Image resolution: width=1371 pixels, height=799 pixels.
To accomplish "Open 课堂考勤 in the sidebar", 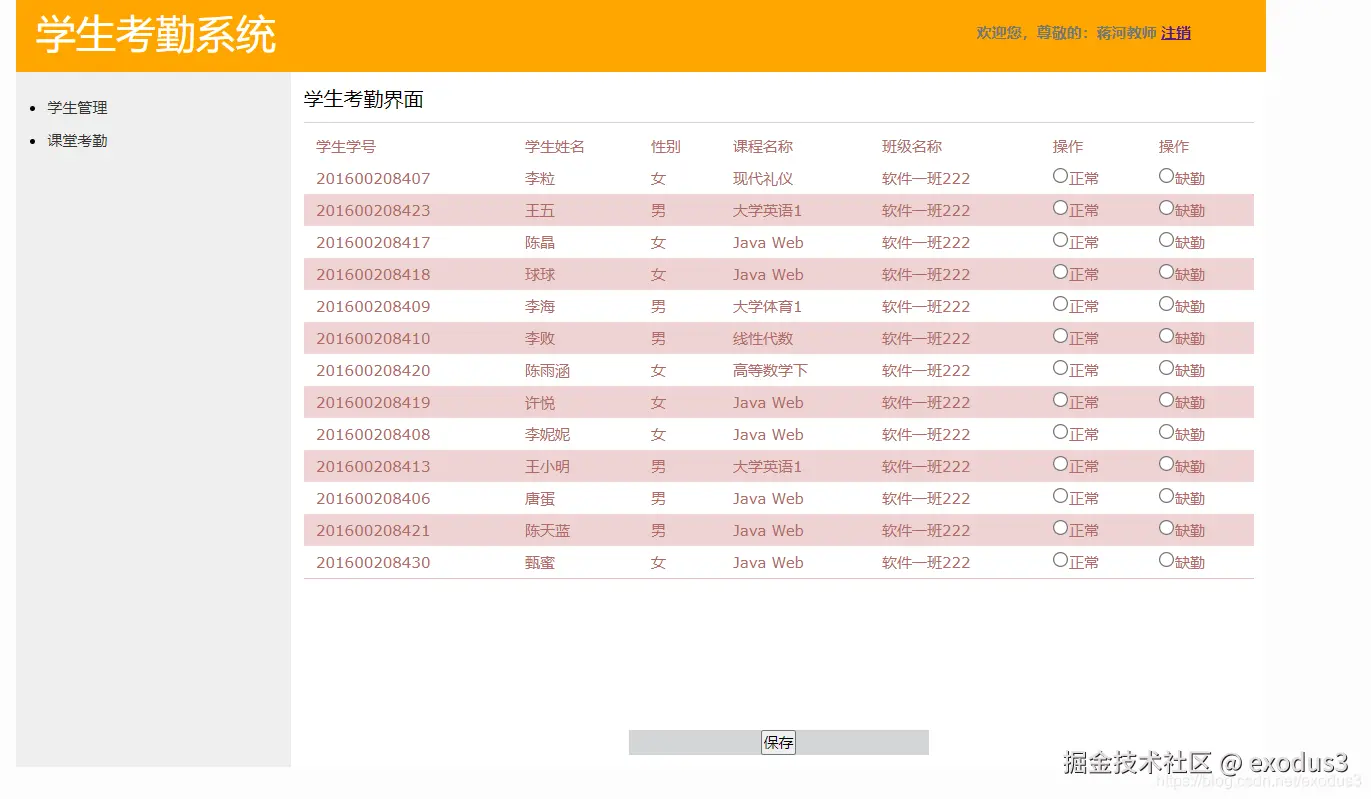I will coord(77,141).
